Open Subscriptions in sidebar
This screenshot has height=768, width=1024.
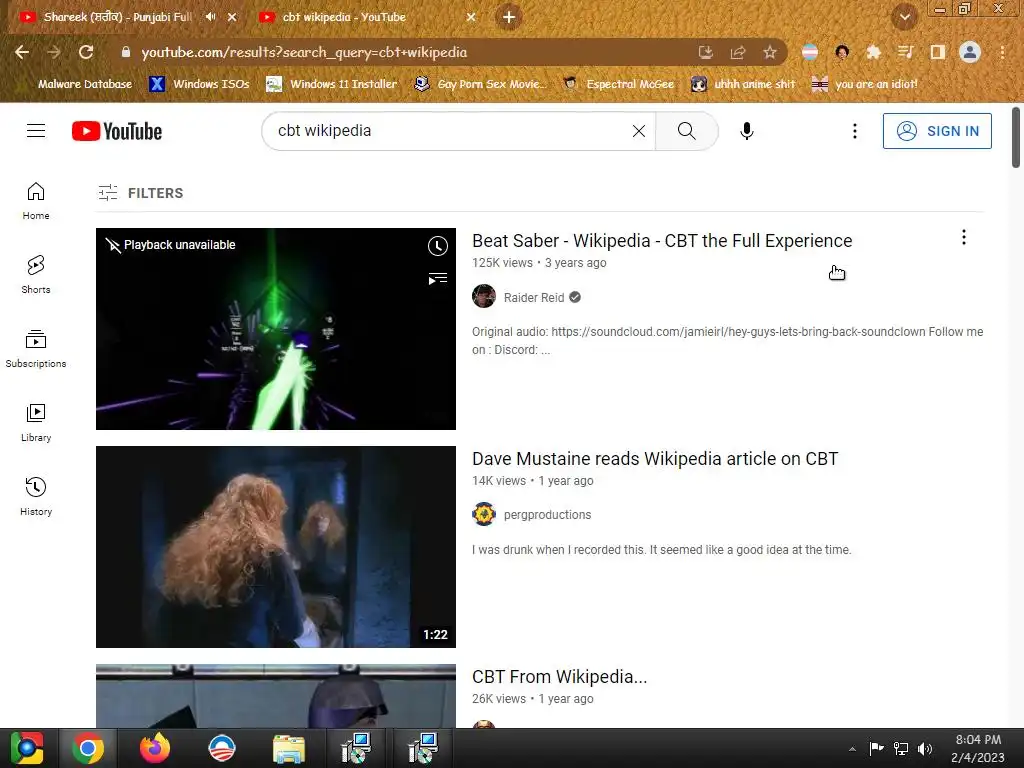[36, 349]
